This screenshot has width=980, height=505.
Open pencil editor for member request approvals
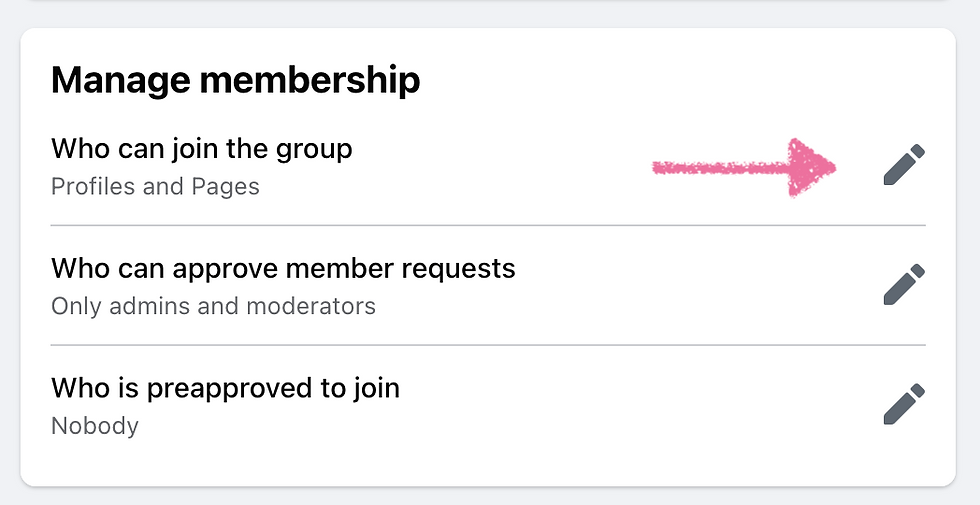[x=904, y=284]
